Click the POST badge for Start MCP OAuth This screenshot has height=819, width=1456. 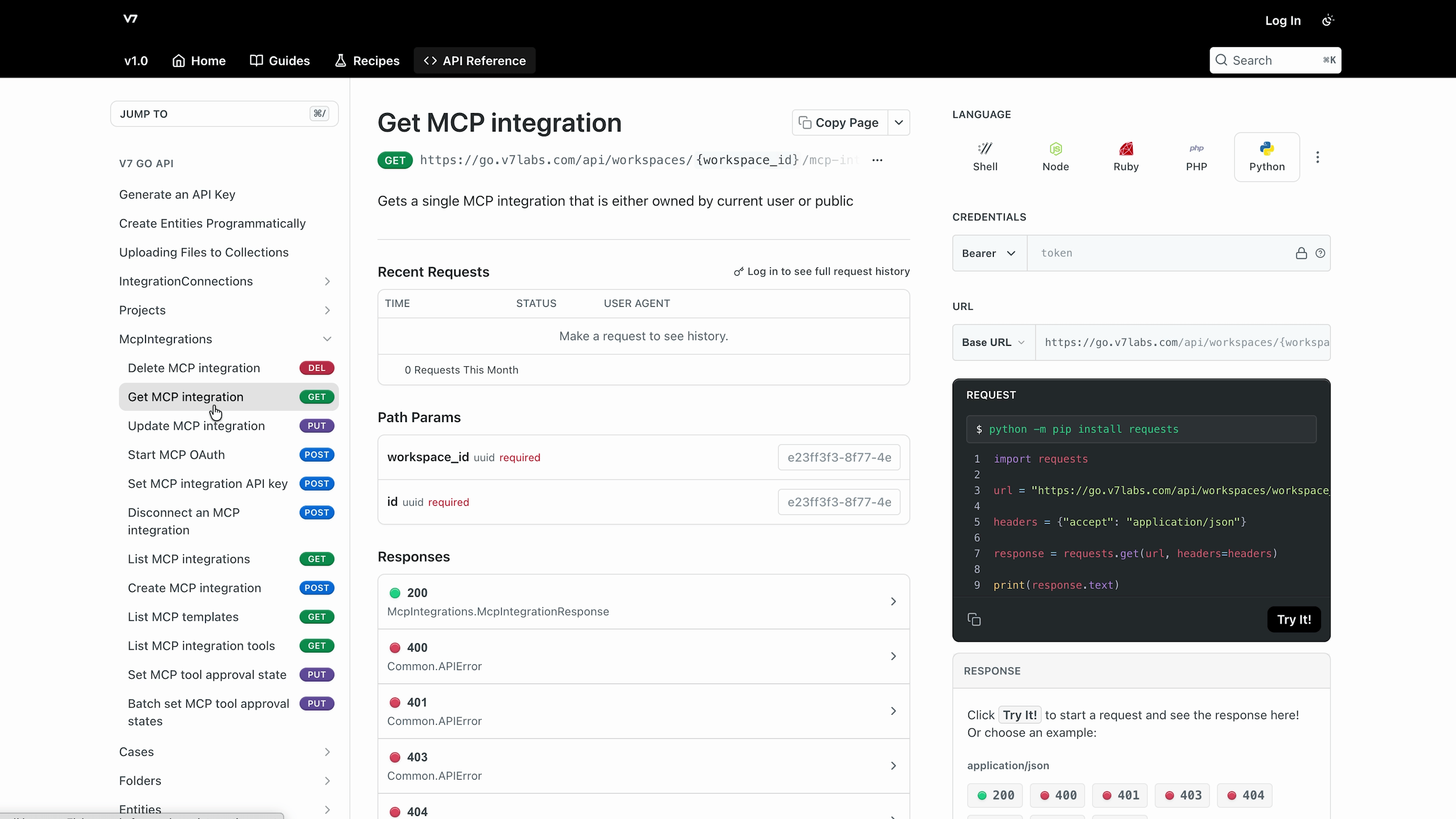317,455
